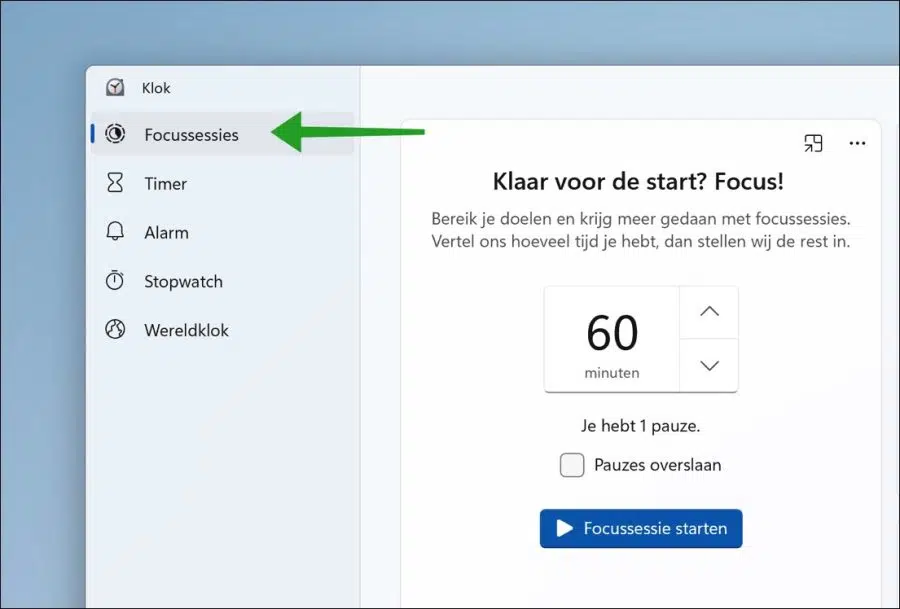900x609 pixels.
Task: Click the text 'Je hebt 1 pauze.'
Action: tap(641, 426)
